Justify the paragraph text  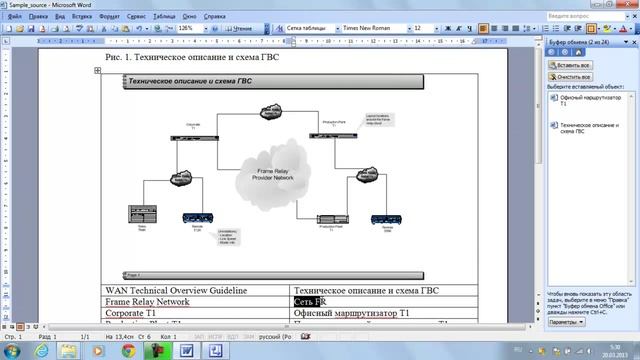[516, 29]
